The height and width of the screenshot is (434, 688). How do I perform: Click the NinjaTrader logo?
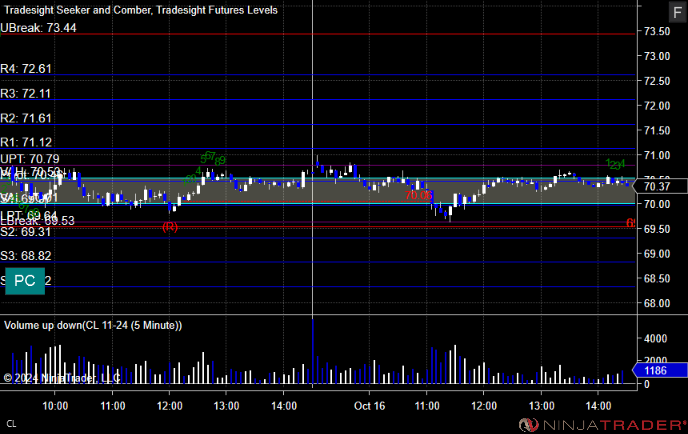click(x=602, y=425)
